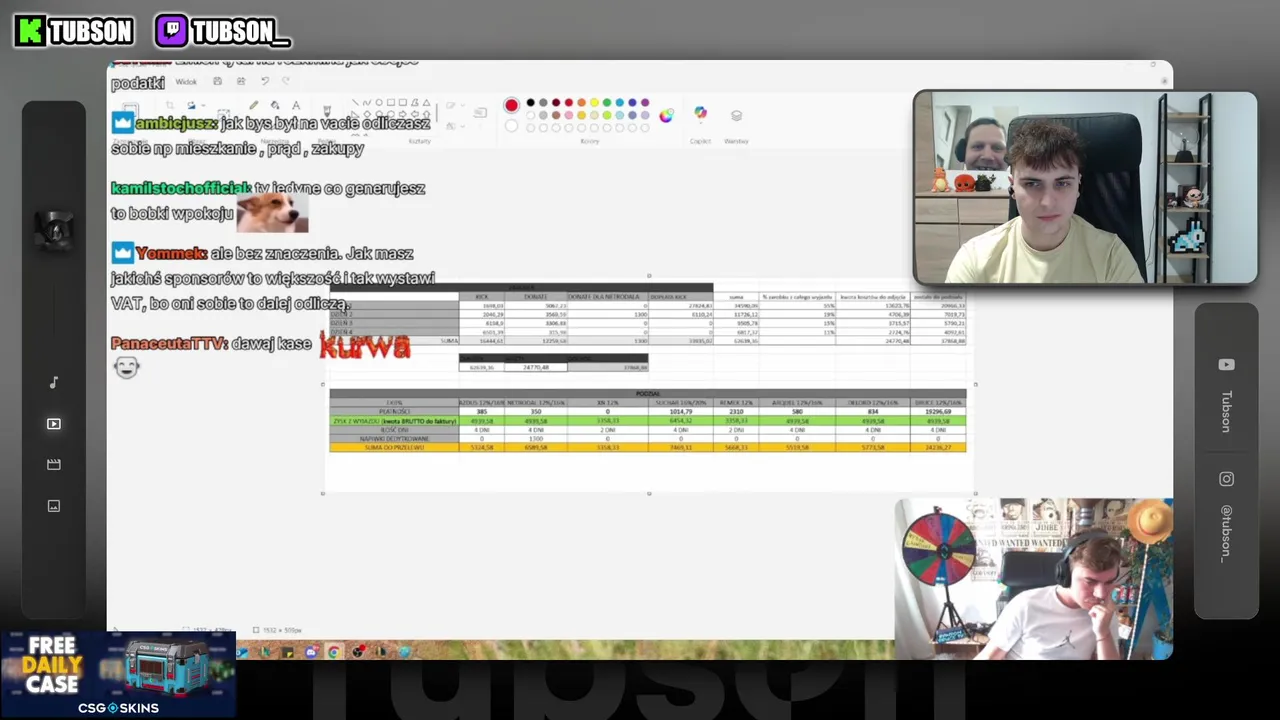This screenshot has height=720, width=1280.
Task: Click the 24770,48 cell below the top table
Action: (536, 367)
